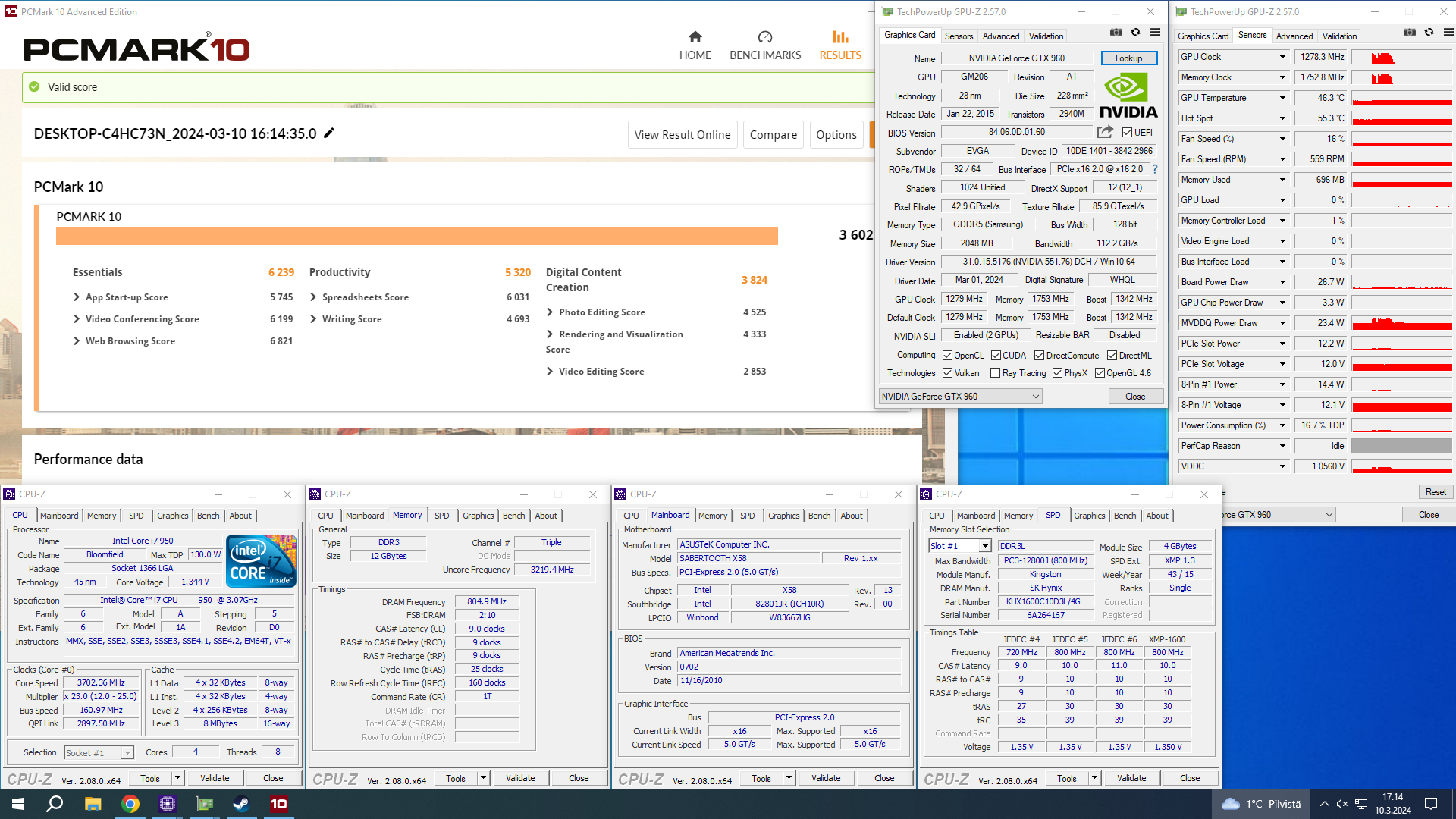Viewport: 1456px width, 819px height.
Task: Toggle the CUDA checkbox in GPU-Z
Action: 996,356
